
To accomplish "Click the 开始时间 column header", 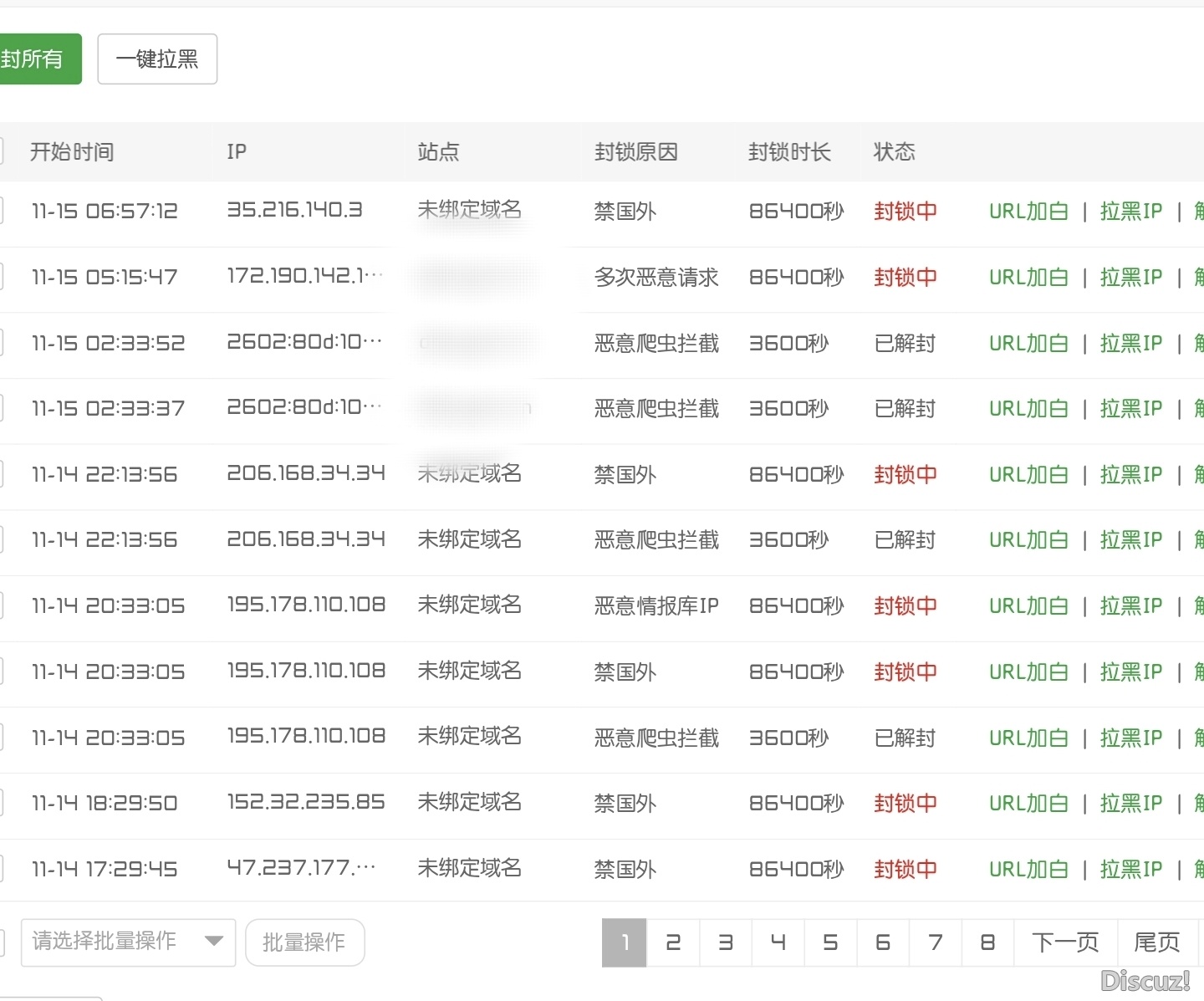I will (71, 151).
